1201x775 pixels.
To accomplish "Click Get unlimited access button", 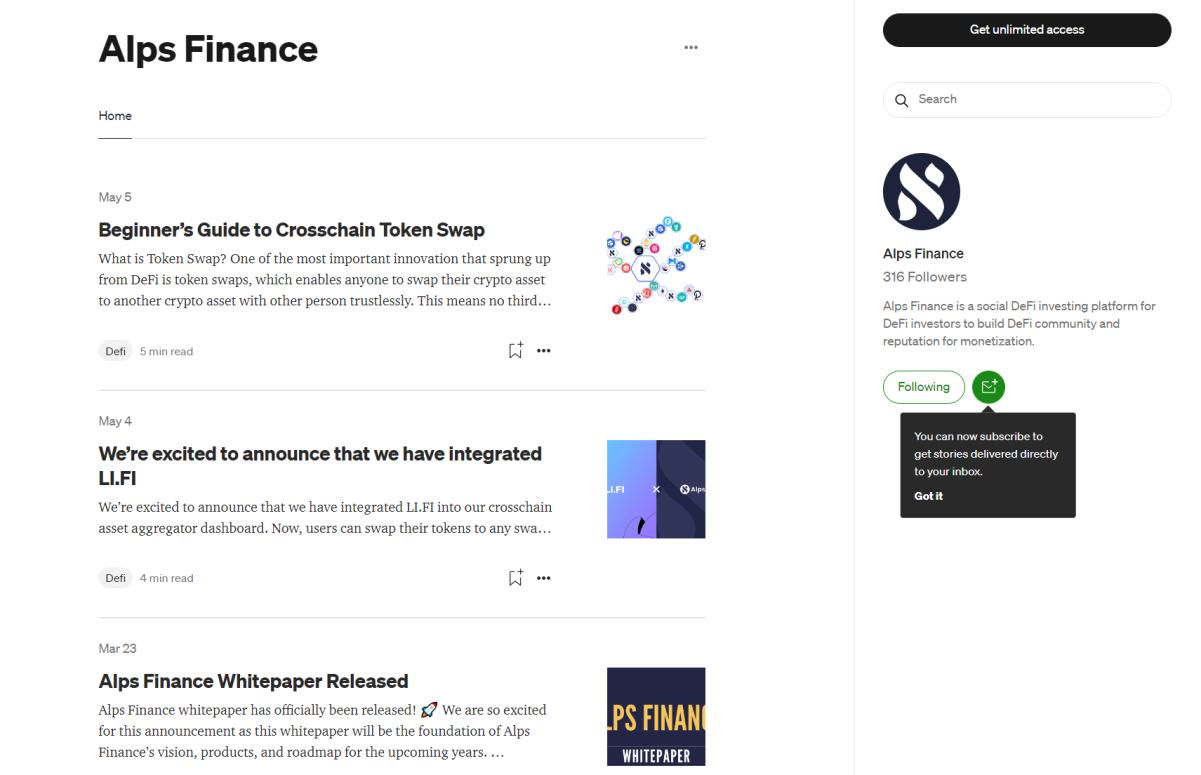I will [1027, 30].
